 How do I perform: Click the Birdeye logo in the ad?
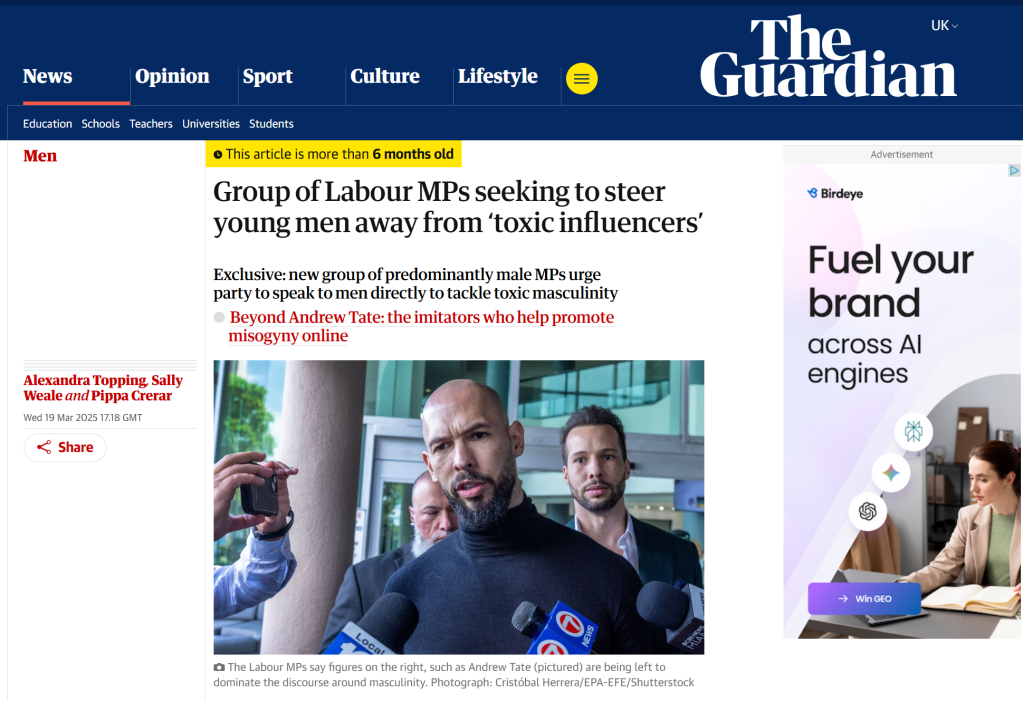tap(835, 193)
